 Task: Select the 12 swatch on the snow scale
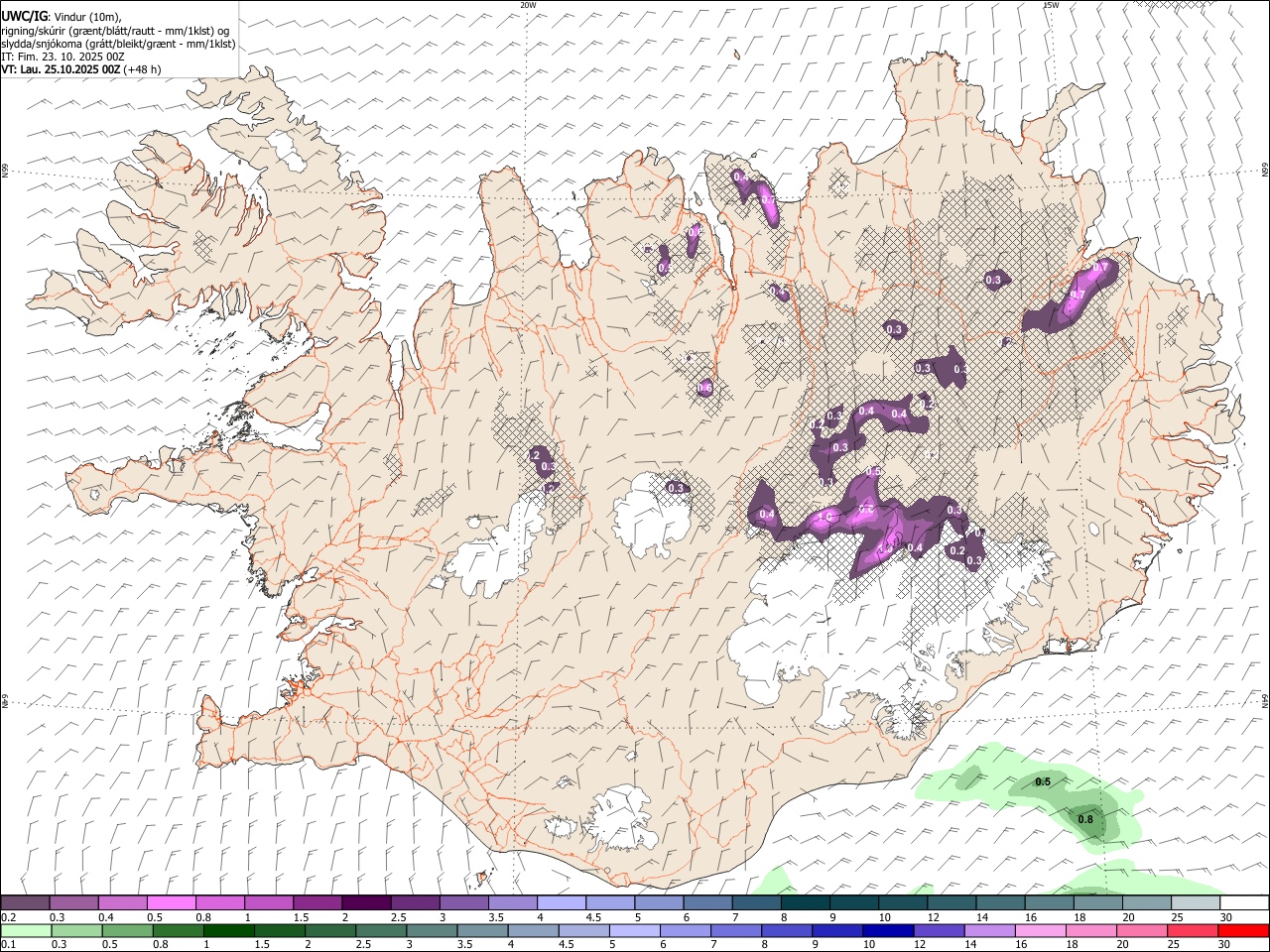[952, 903]
